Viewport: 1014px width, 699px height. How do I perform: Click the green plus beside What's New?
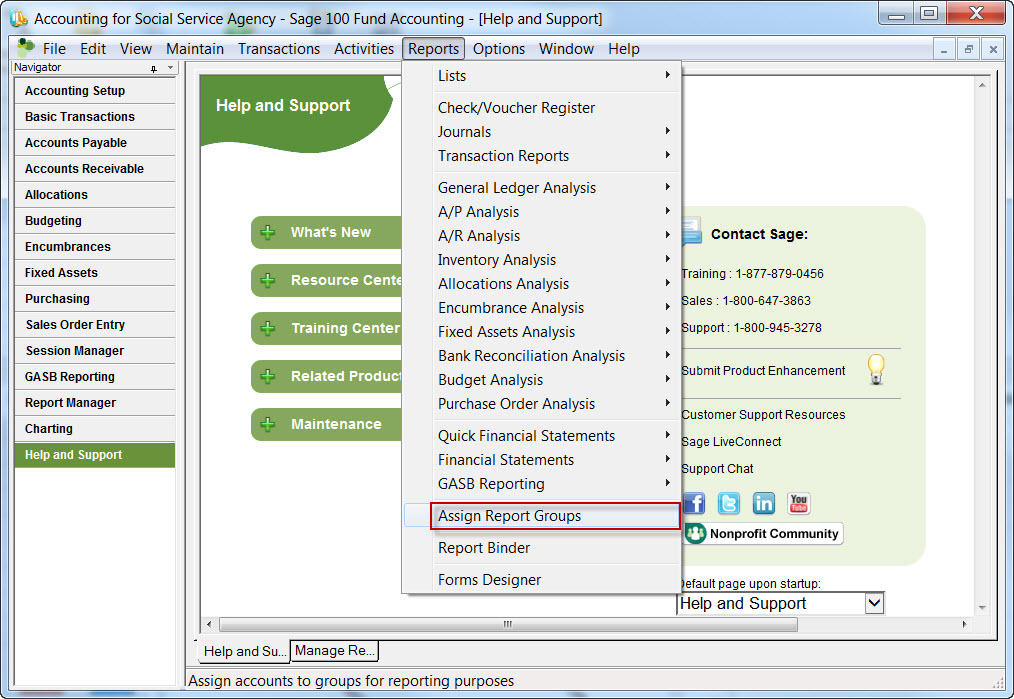pos(268,232)
